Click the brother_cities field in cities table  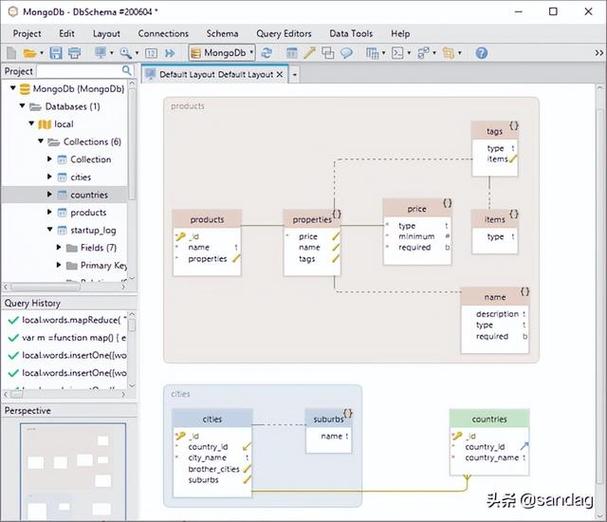point(214,469)
